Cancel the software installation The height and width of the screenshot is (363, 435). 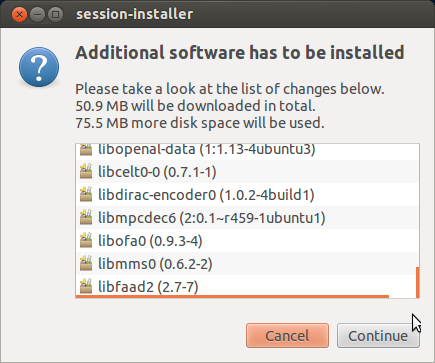click(x=287, y=335)
